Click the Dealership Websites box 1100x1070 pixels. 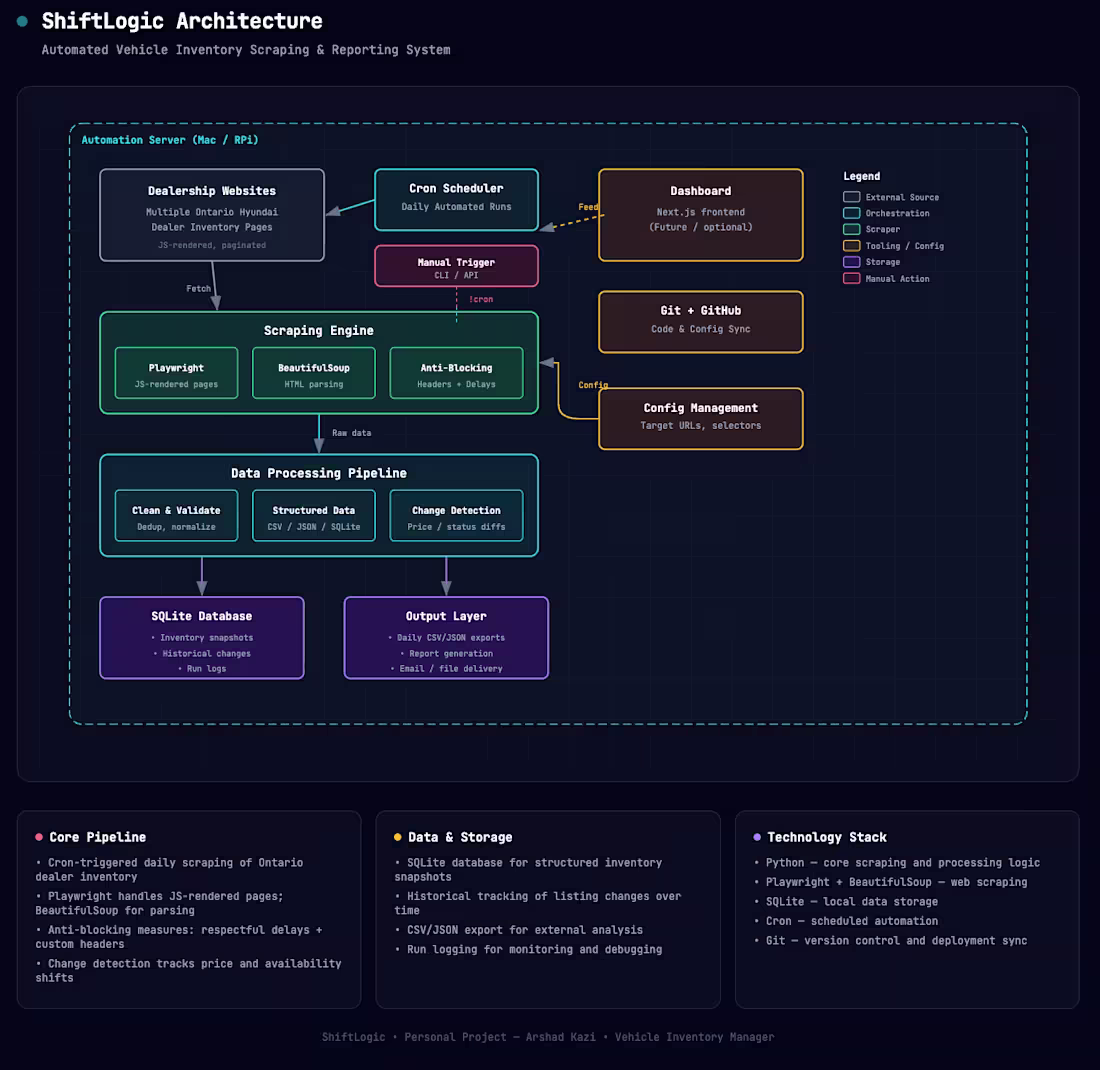click(212, 215)
